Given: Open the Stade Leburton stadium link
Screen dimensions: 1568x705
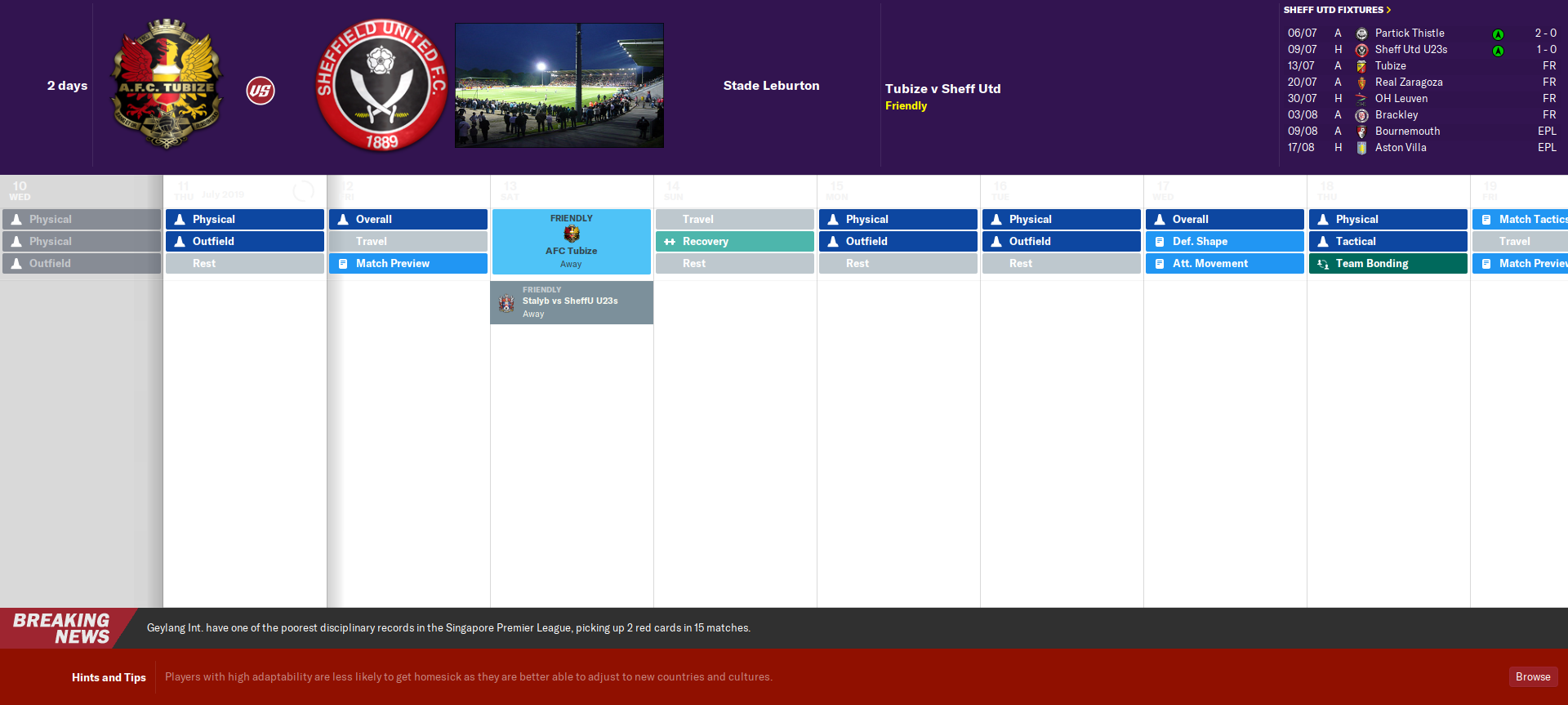Looking at the screenshot, I should point(771,86).
